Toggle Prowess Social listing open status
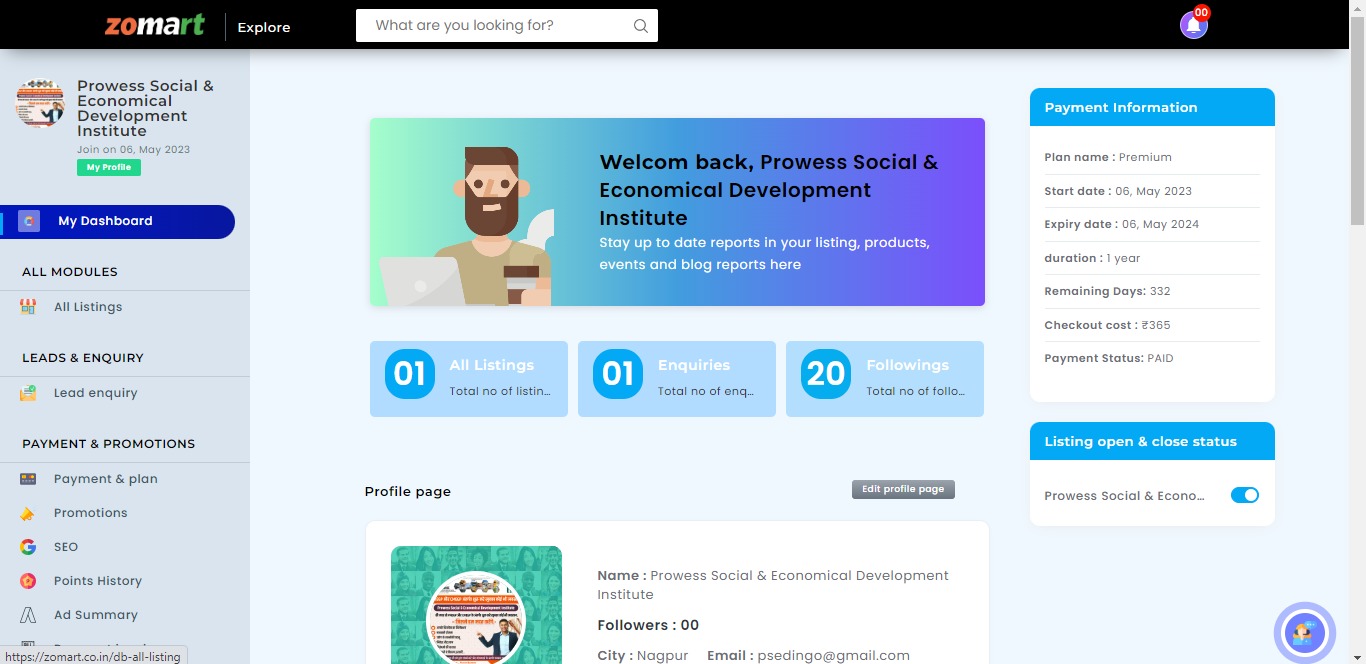The width and height of the screenshot is (1366, 664). (x=1245, y=495)
